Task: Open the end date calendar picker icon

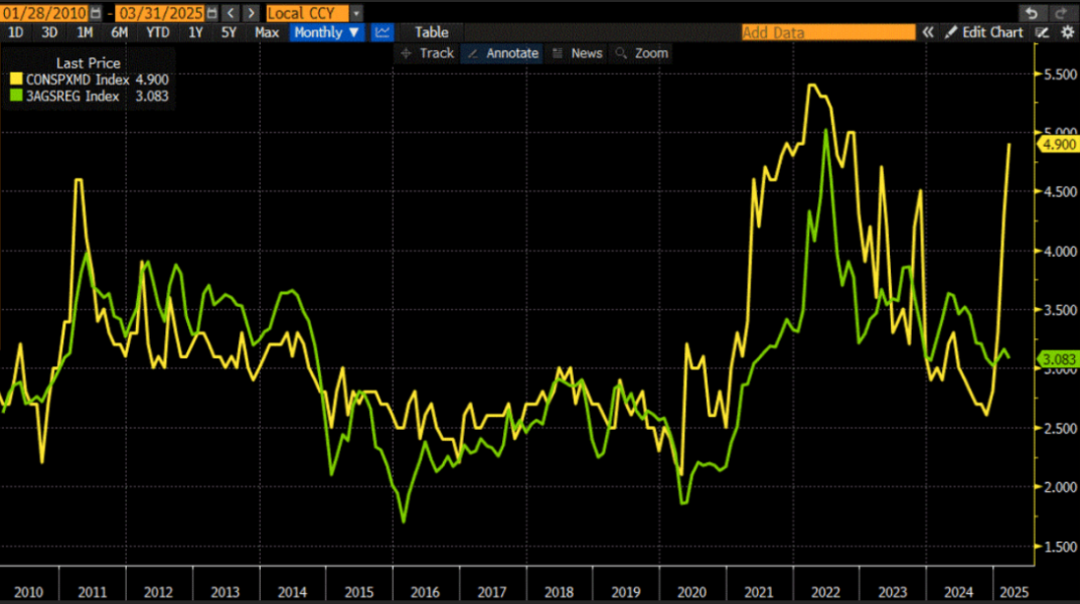Action: [212, 13]
